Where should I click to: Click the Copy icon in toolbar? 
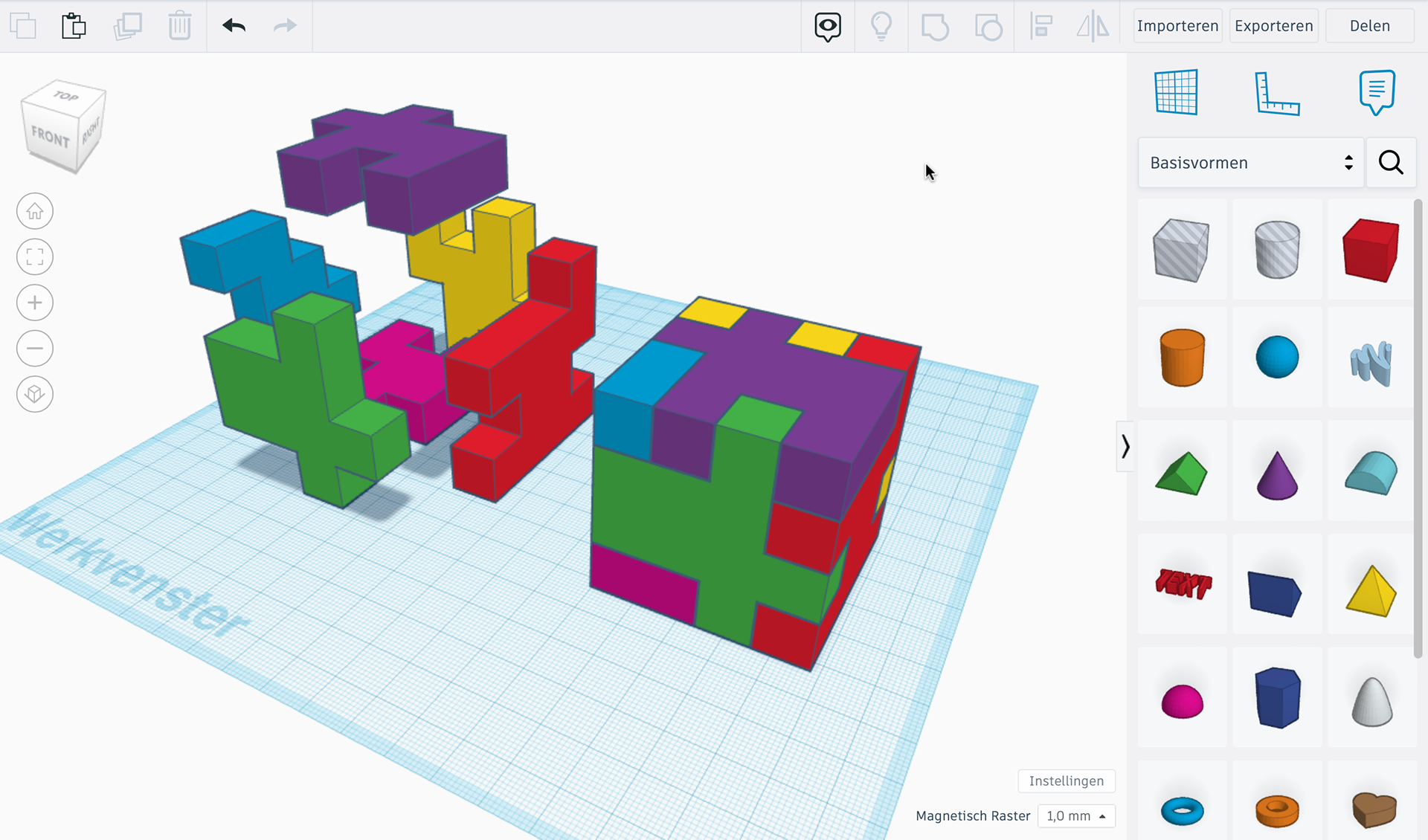[23, 26]
